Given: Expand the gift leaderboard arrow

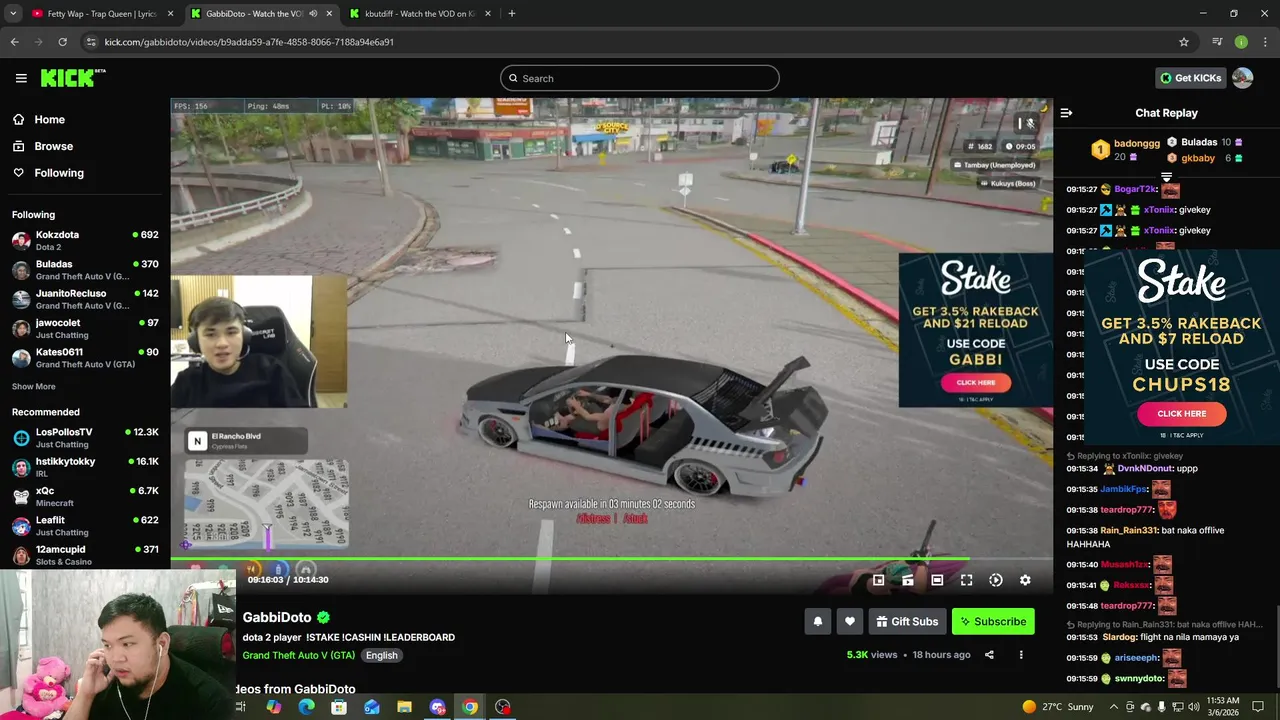Looking at the screenshot, I should click(x=1166, y=177).
